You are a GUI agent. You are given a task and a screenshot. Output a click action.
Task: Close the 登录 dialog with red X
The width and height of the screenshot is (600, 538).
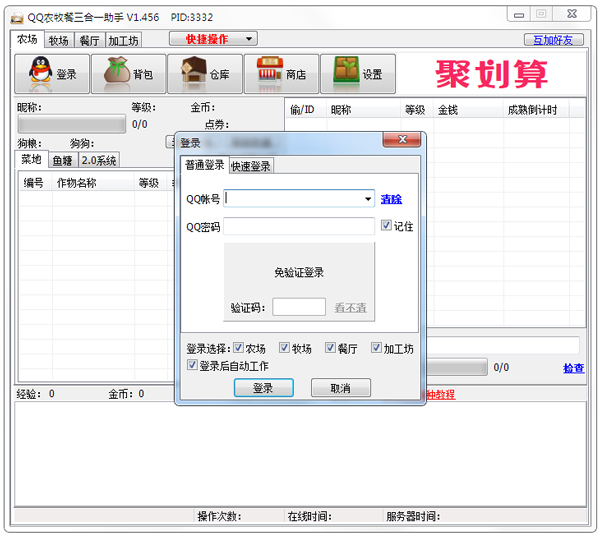[402, 140]
